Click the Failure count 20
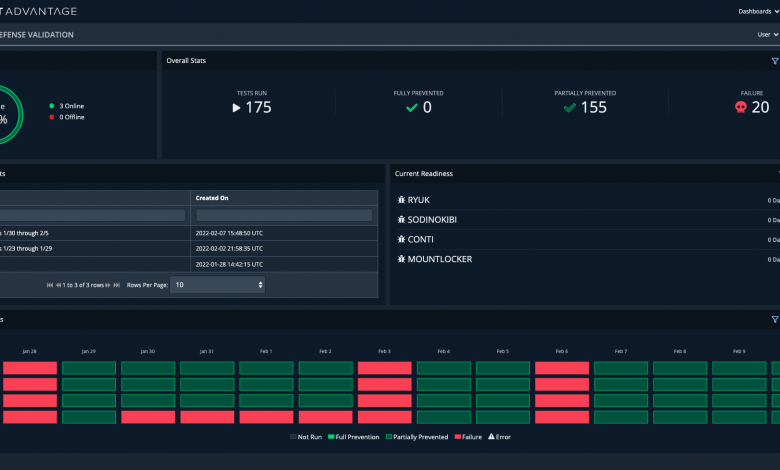 (x=760, y=107)
